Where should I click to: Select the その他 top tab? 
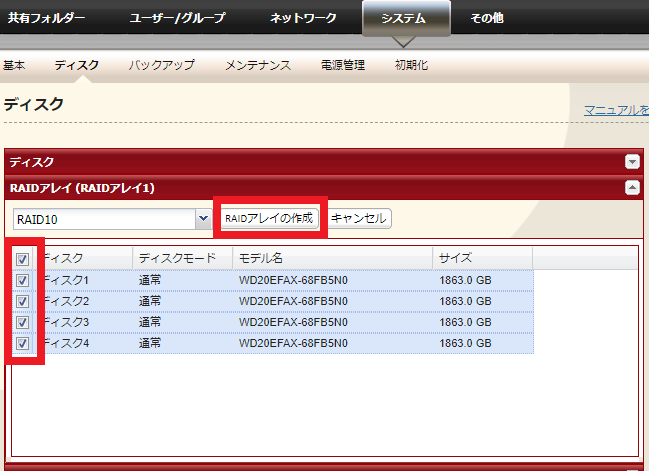tap(486, 18)
